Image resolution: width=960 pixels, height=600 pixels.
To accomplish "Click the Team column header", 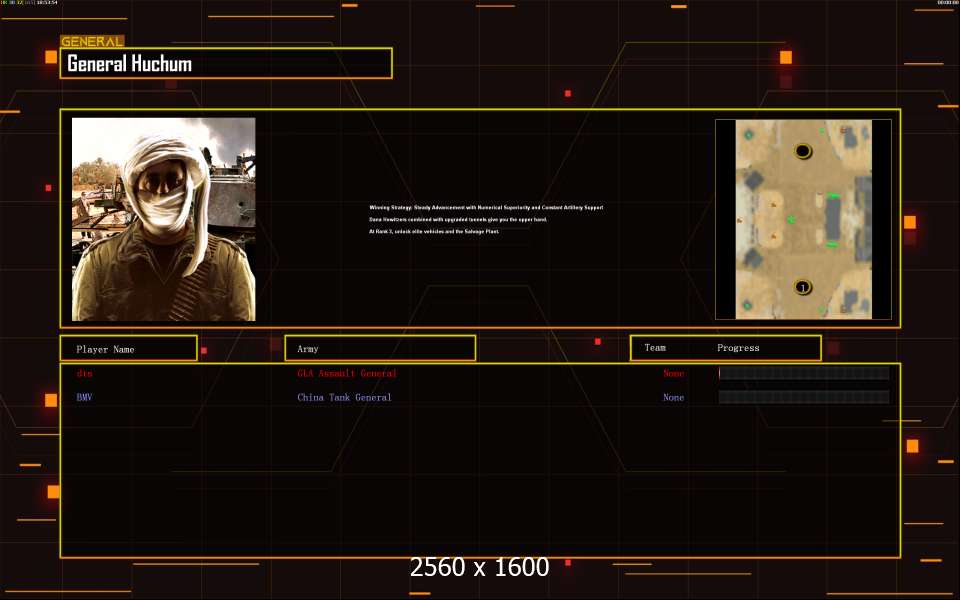I will point(654,348).
